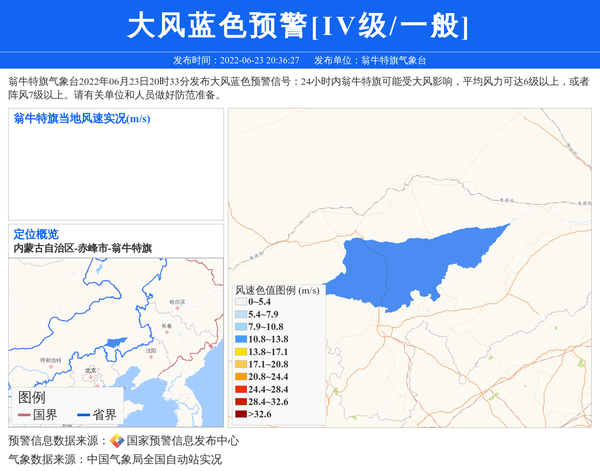Click the 国家预警信息发布中心 source link

pos(182,441)
